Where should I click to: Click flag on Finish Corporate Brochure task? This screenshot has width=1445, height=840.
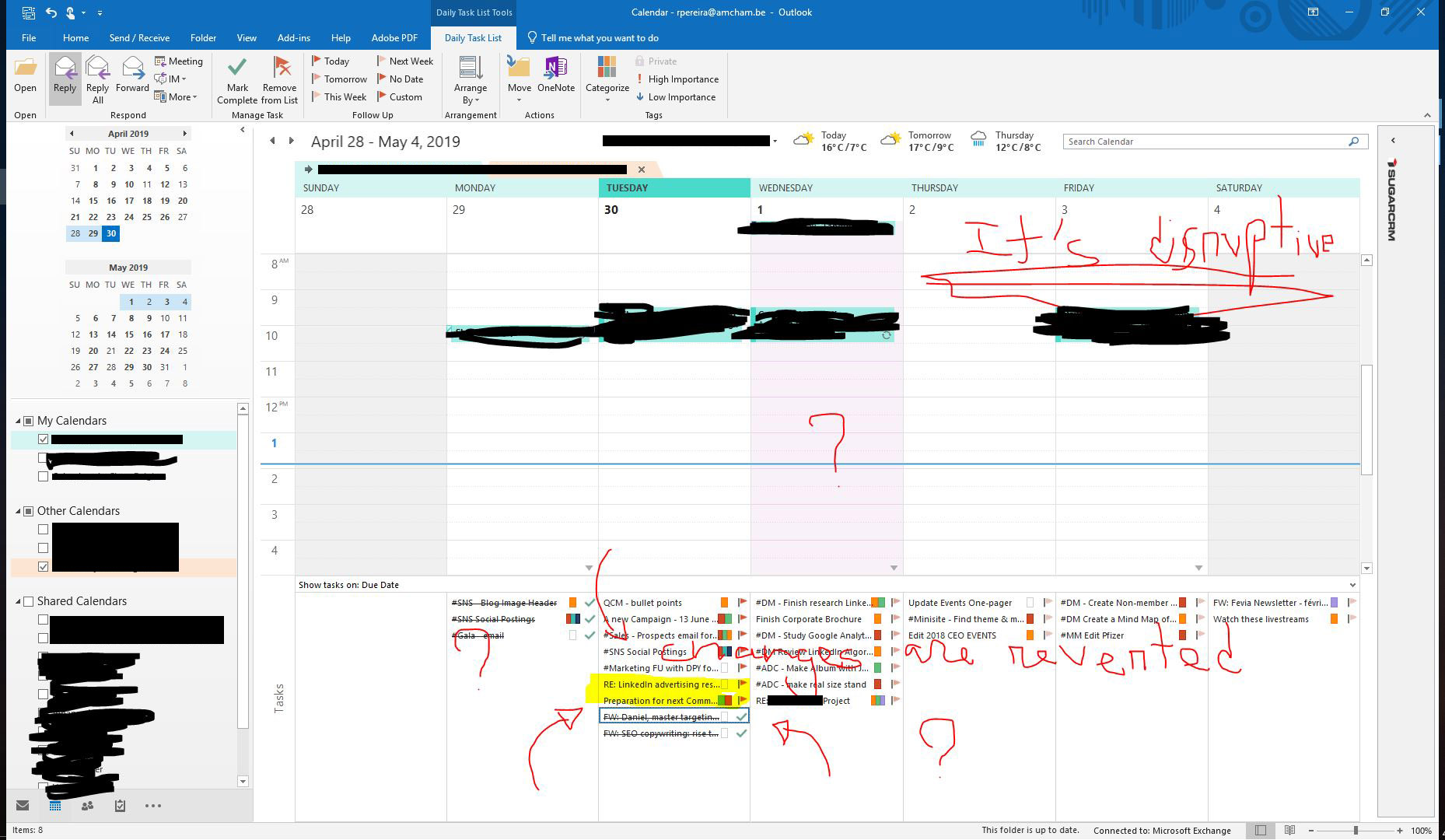point(895,619)
